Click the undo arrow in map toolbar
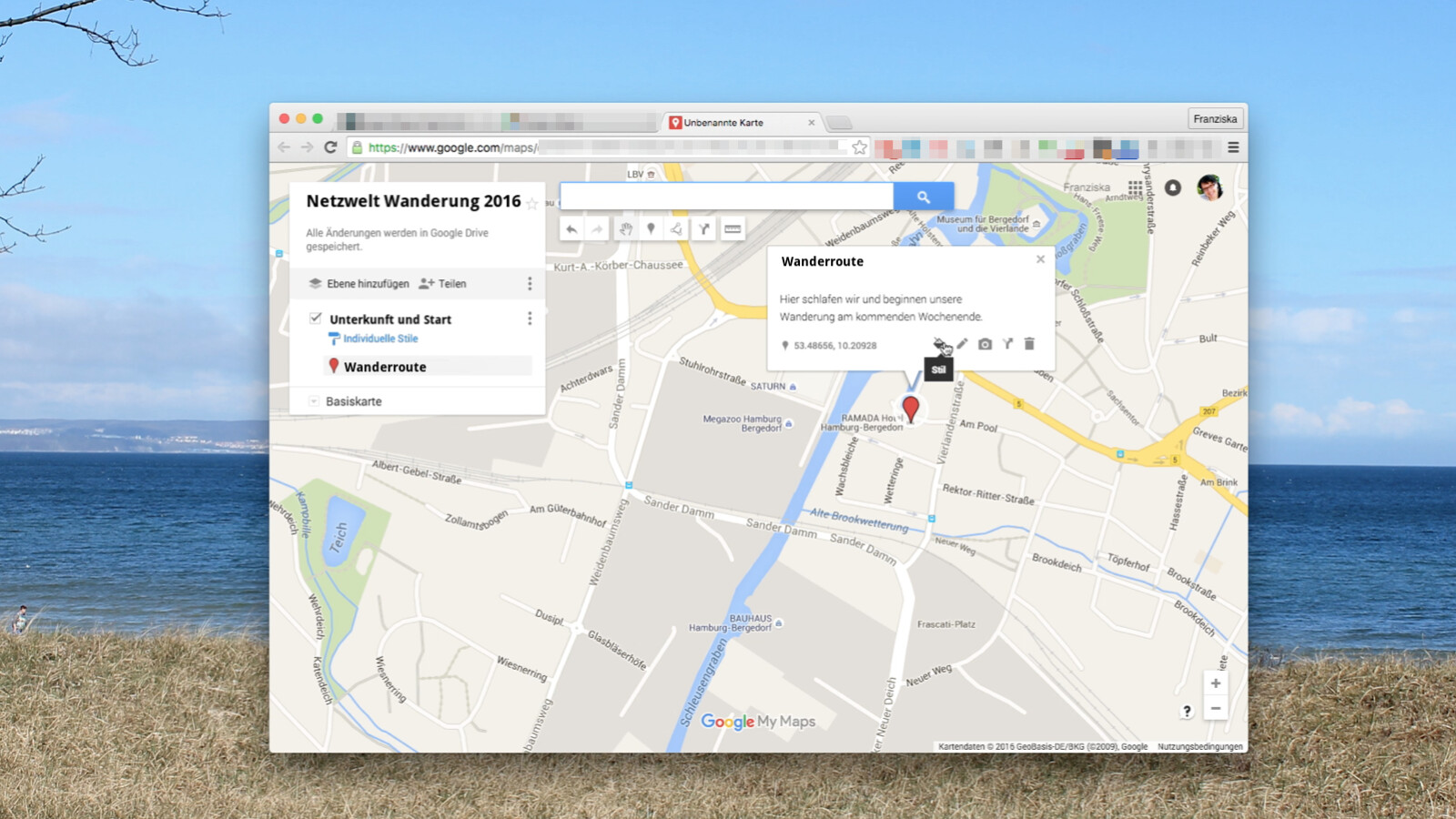This screenshot has height=819, width=1456. (571, 229)
